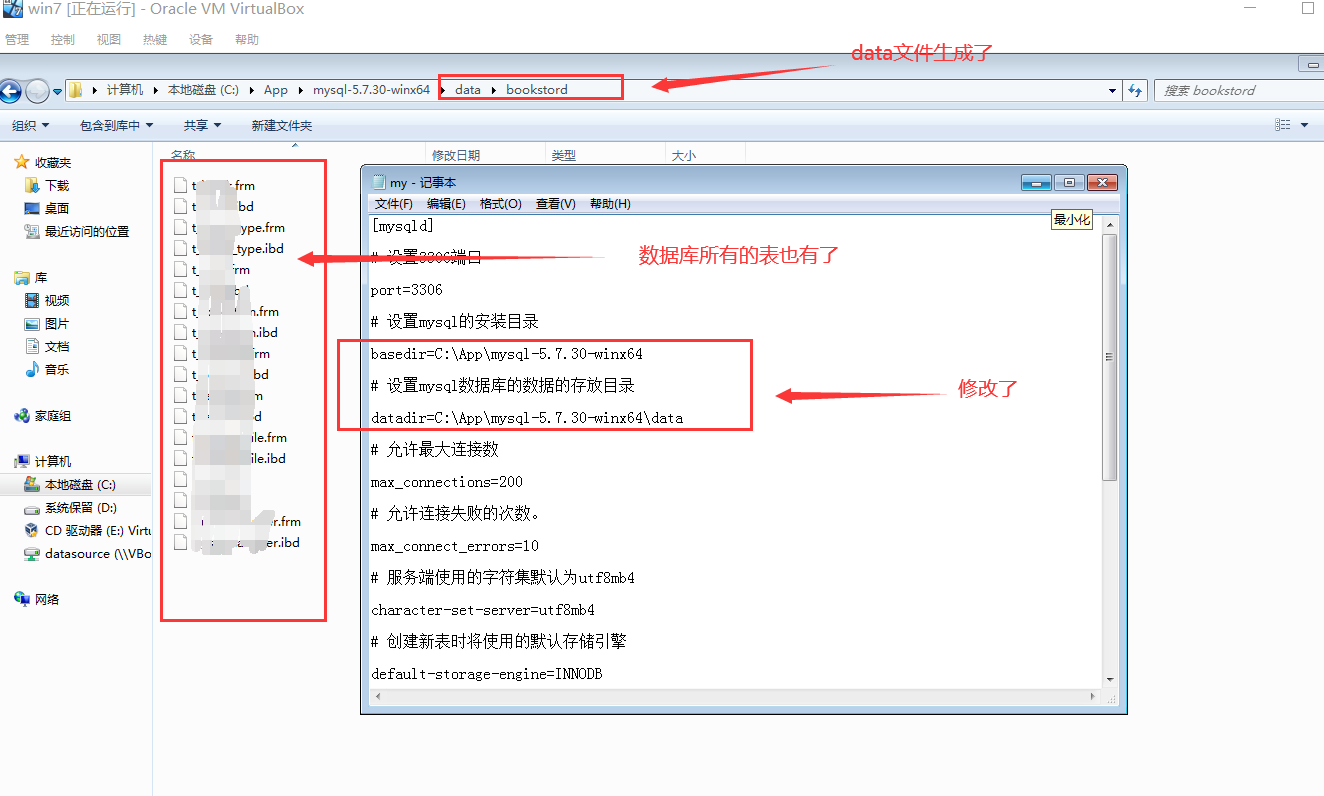Open 图片 library
The width and height of the screenshot is (1324, 796).
(x=57, y=323)
